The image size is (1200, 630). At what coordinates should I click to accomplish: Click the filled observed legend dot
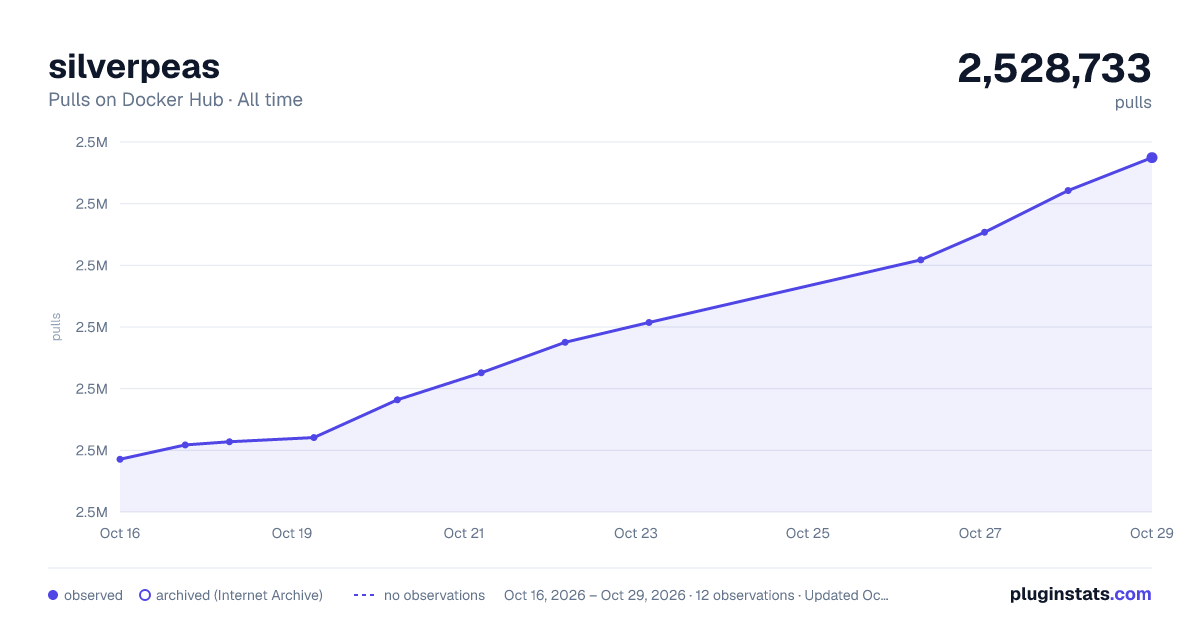(x=53, y=595)
